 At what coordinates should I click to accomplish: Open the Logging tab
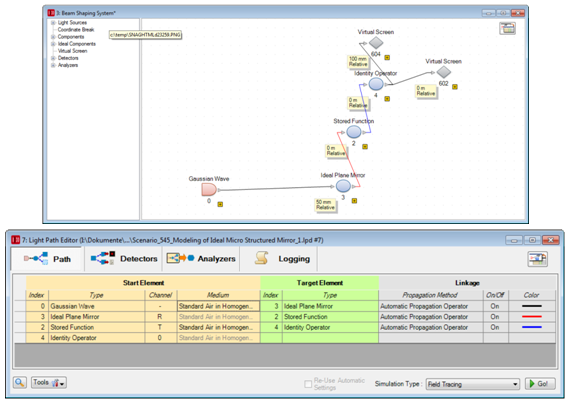pos(281,259)
